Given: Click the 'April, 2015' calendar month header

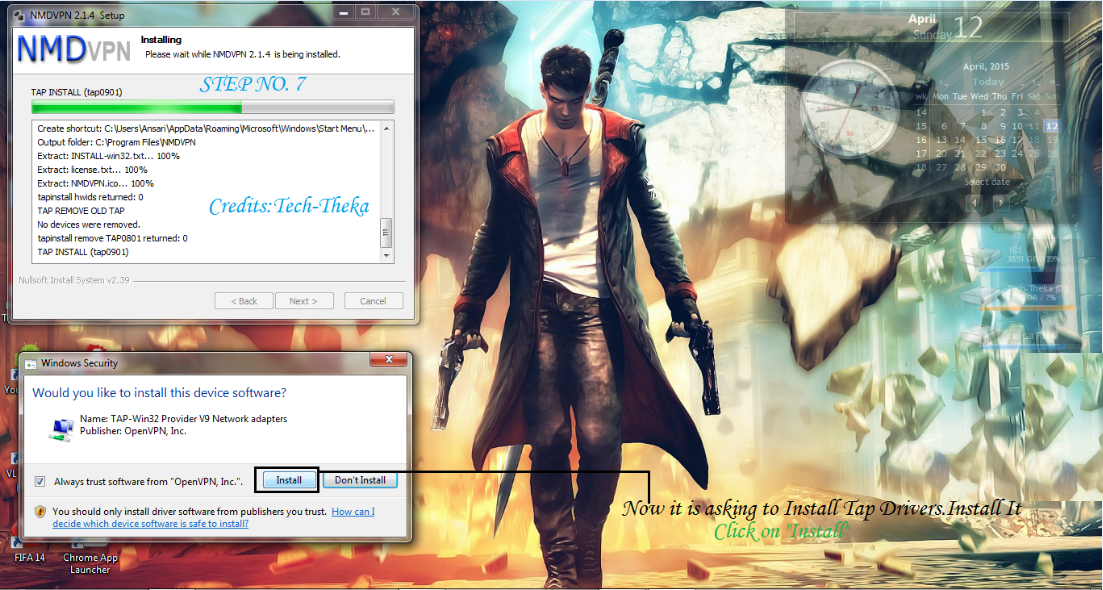Looking at the screenshot, I should tap(986, 67).
